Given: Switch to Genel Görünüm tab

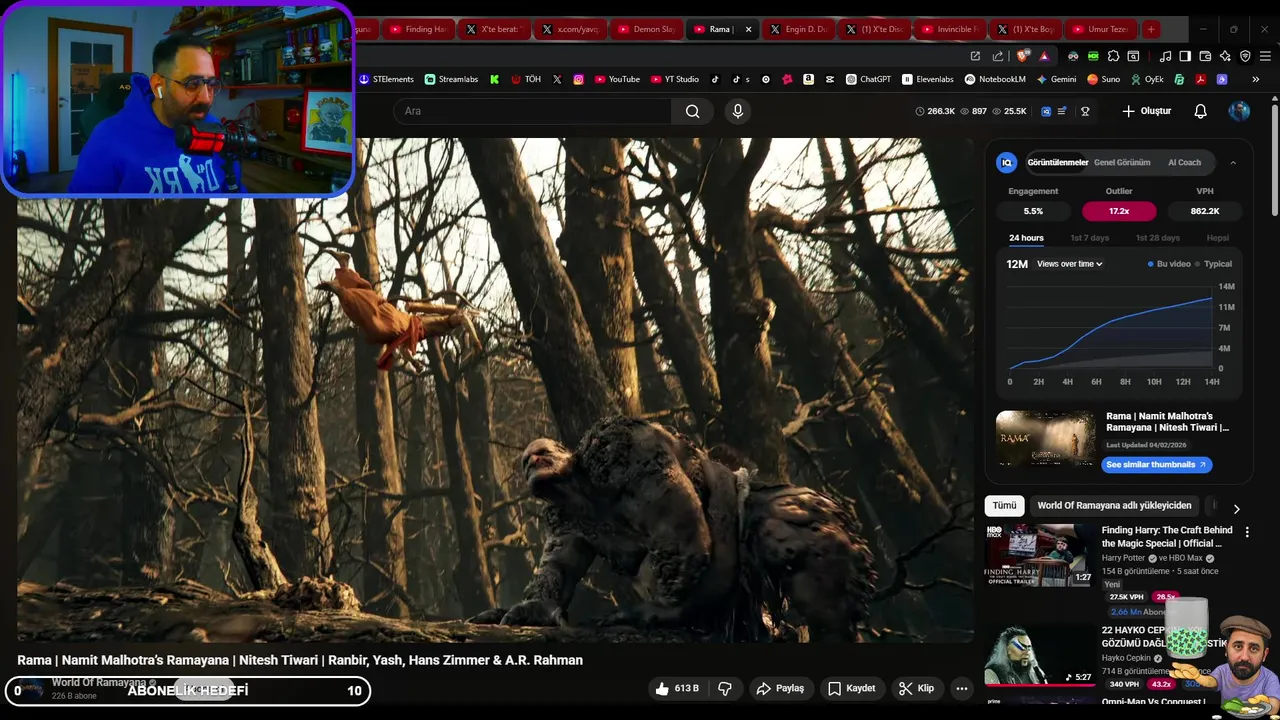Looking at the screenshot, I should pyautogui.click(x=1122, y=162).
